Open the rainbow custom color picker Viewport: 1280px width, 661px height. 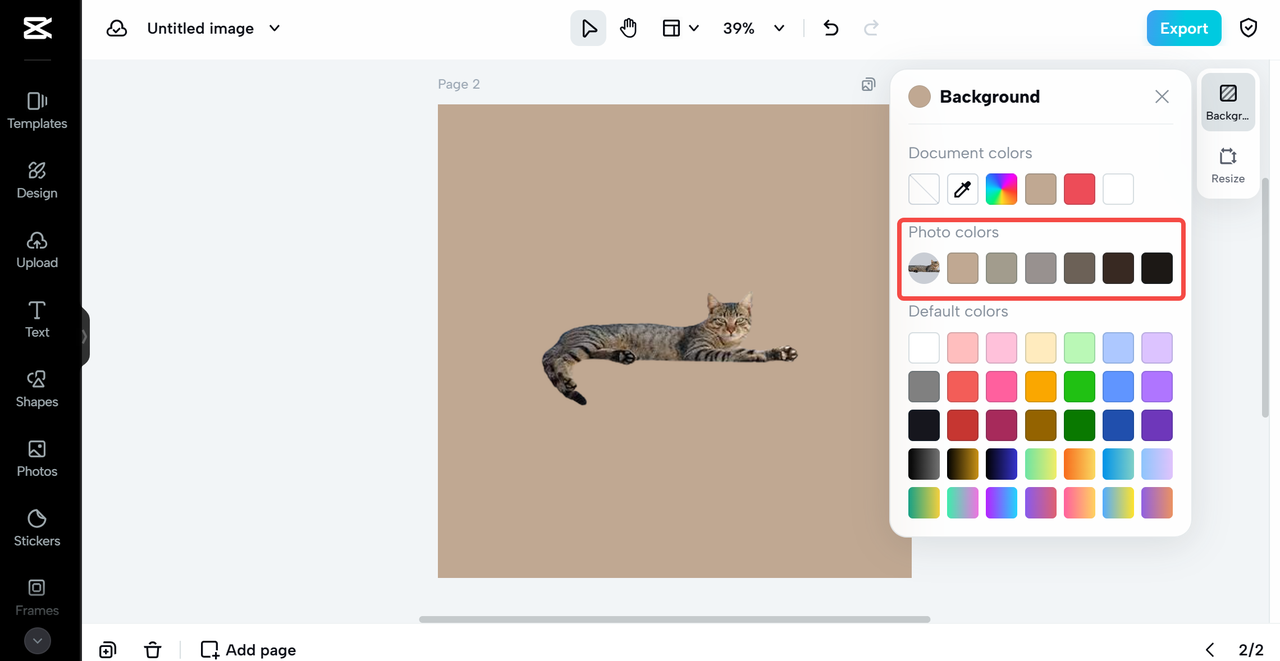pos(1002,189)
